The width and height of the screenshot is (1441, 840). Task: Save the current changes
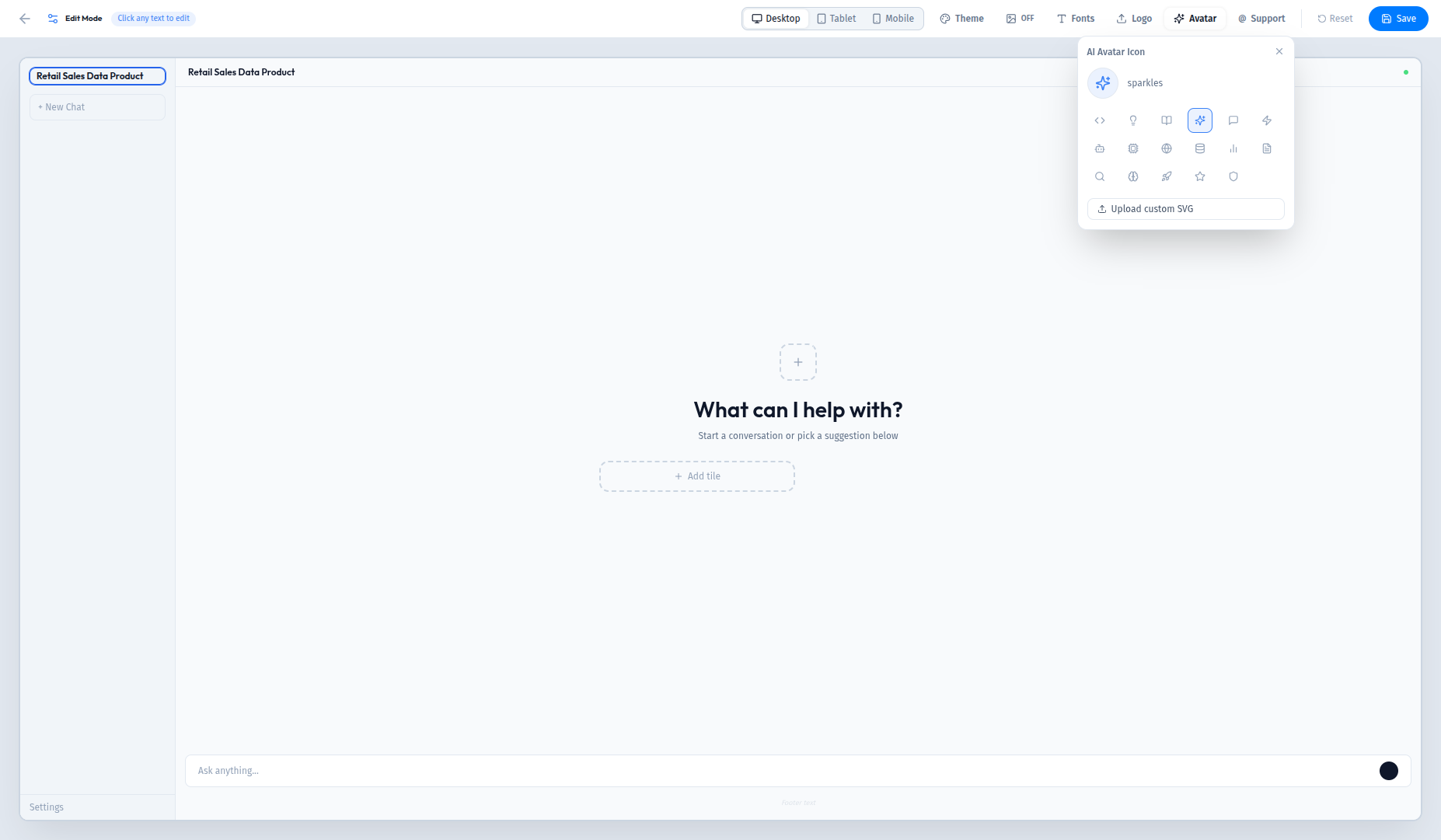click(x=1398, y=19)
